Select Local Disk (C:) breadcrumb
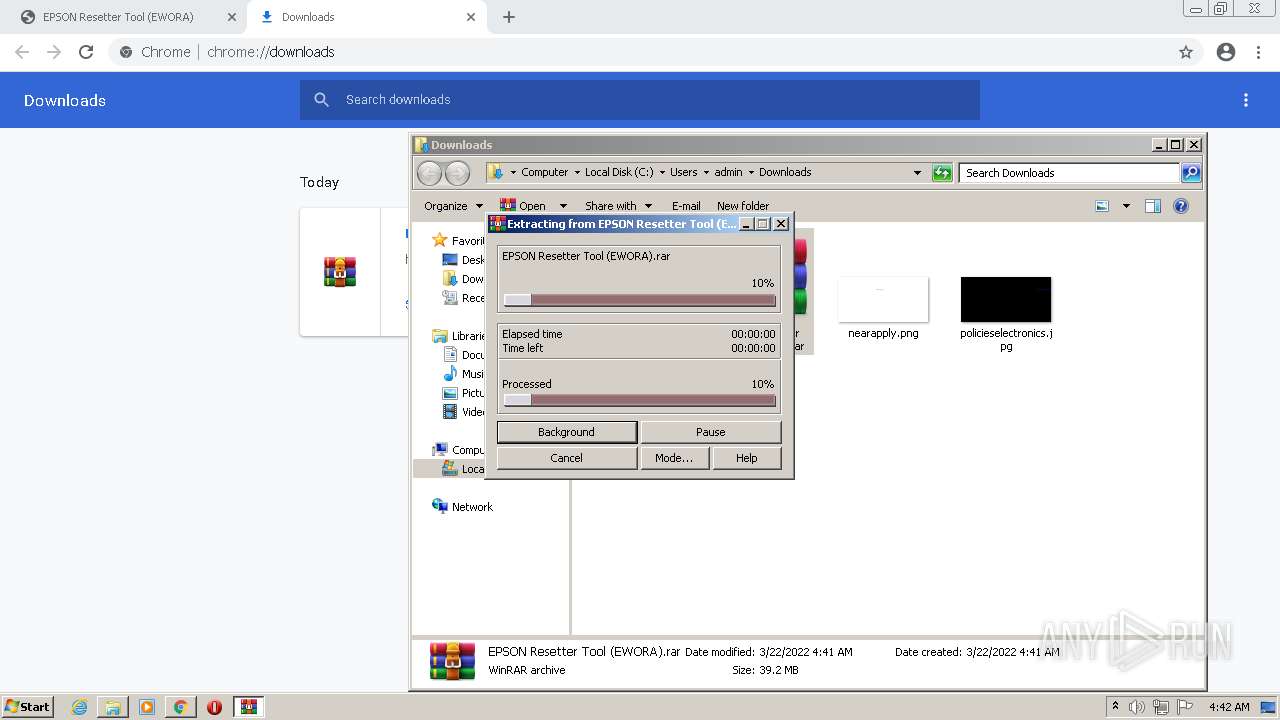This screenshot has height=720, width=1280. point(619,172)
